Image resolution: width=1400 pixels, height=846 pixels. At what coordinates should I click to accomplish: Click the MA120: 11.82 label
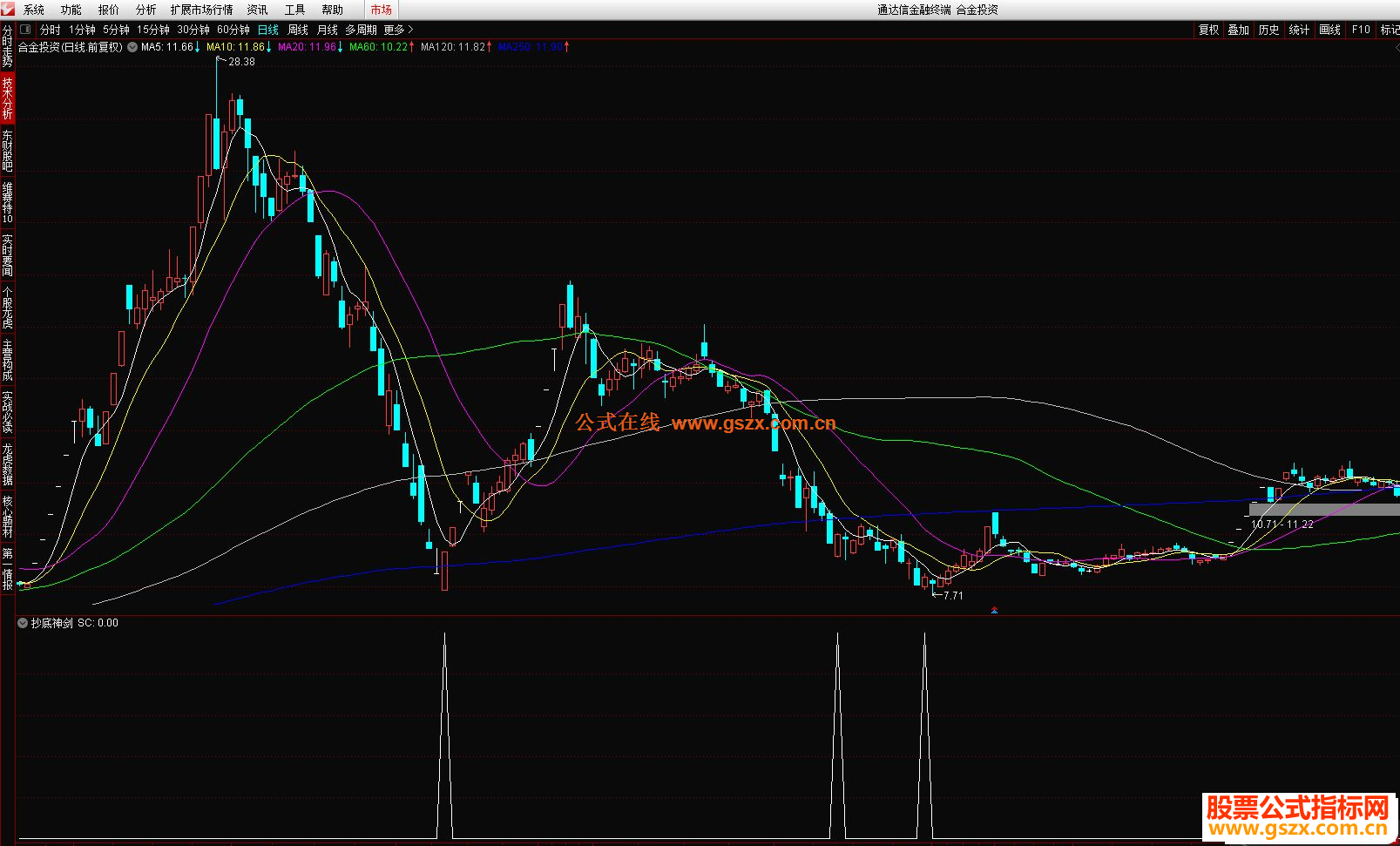click(453, 47)
